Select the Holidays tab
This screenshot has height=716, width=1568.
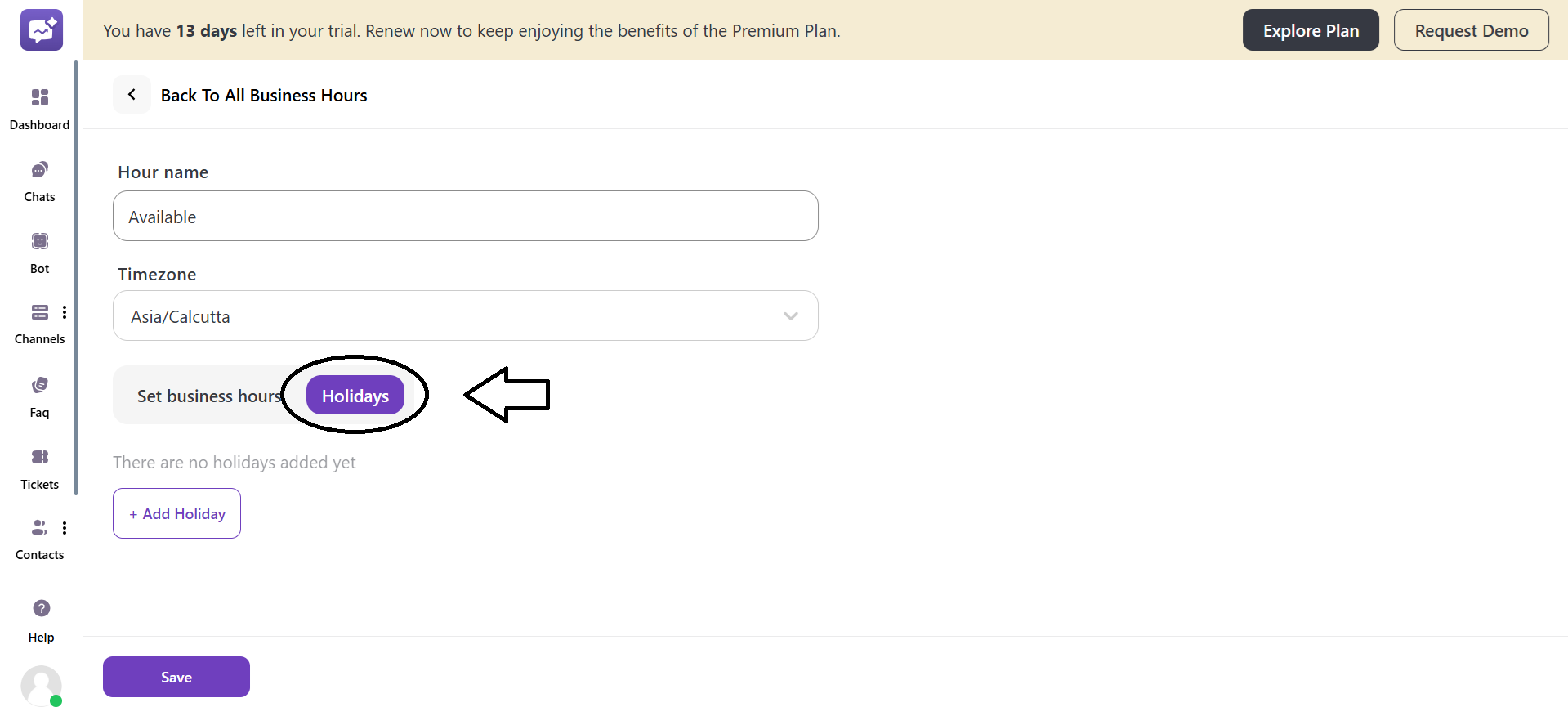tap(355, 396)
